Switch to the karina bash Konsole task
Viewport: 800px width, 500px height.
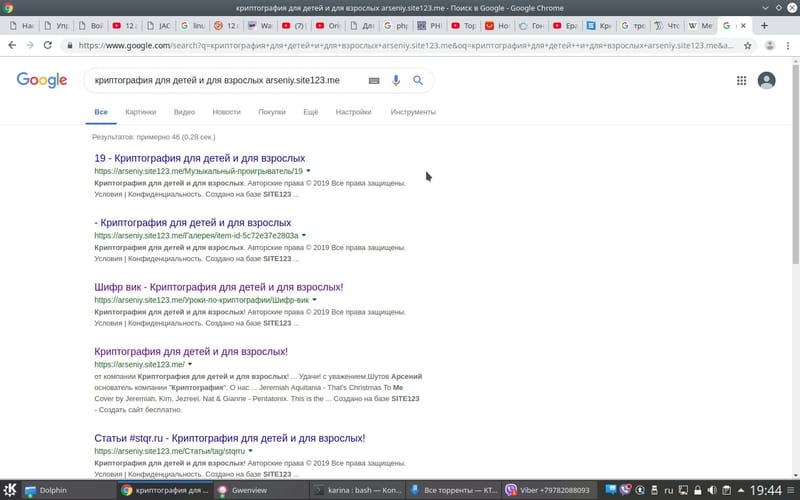pyautogui.click(x=357, y=490)
